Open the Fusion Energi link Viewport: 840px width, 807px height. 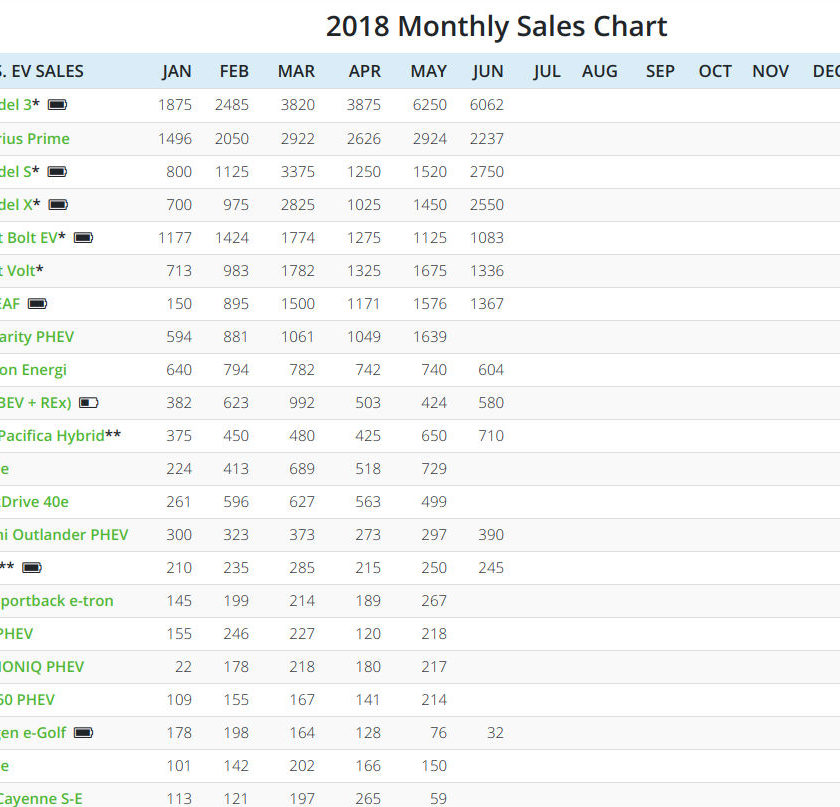(33, 370)
